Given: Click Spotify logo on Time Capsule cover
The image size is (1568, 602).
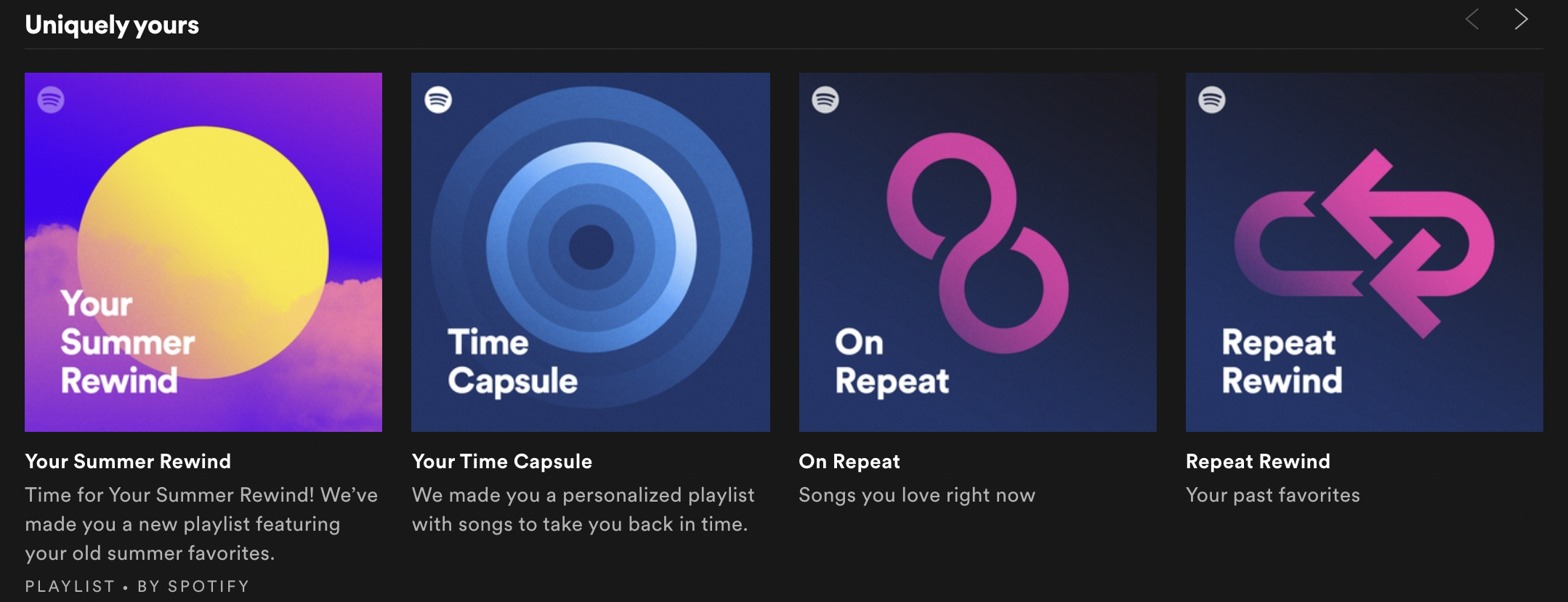Looking at the screenshot, I should tap(438, 100).
